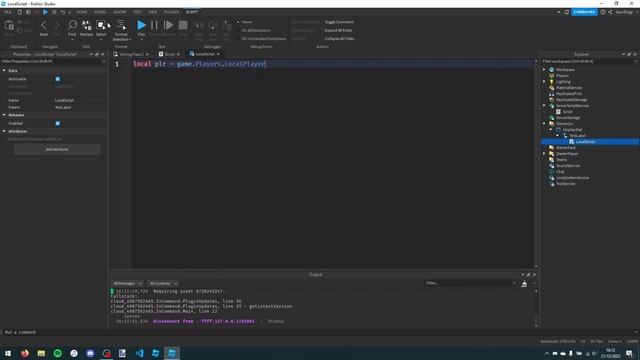Click Collapse All Folds action
The width and height of the screenshot is (640, 360).
(x=339, y=38)
